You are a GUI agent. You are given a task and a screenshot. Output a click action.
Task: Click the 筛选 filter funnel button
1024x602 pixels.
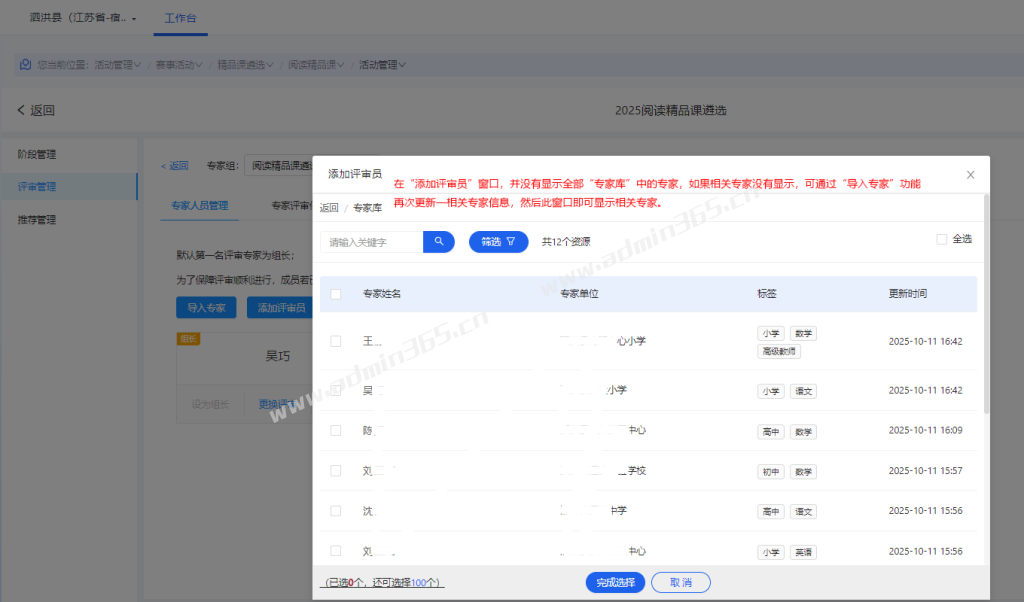[x=498, y=241]
